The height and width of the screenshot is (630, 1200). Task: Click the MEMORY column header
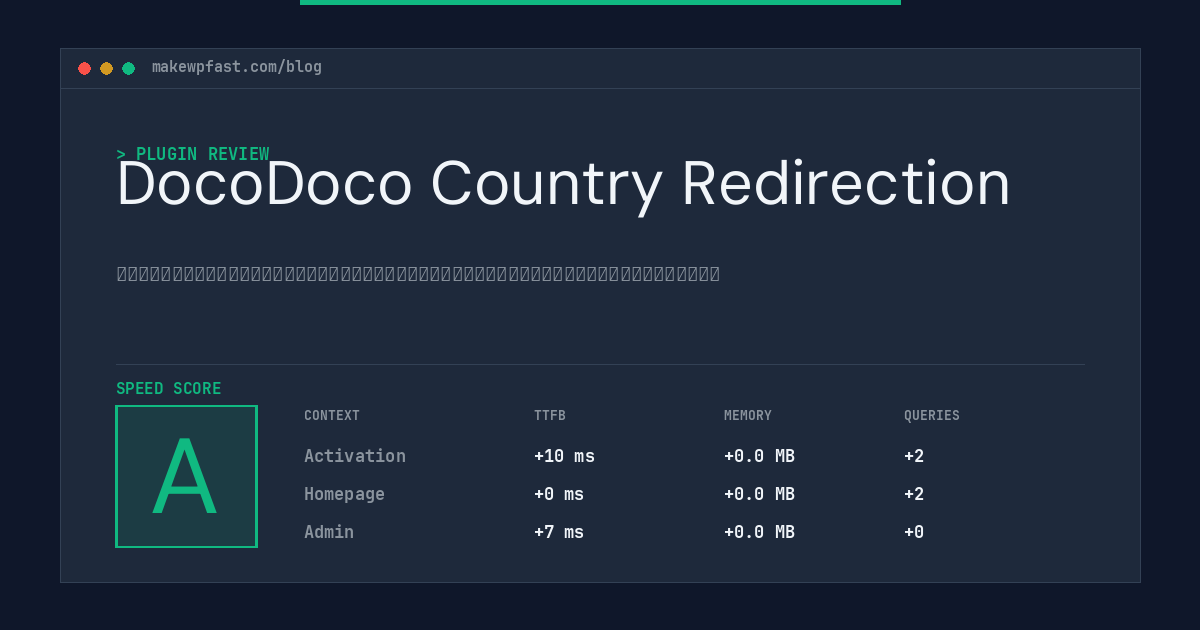(x=748, y=416)
